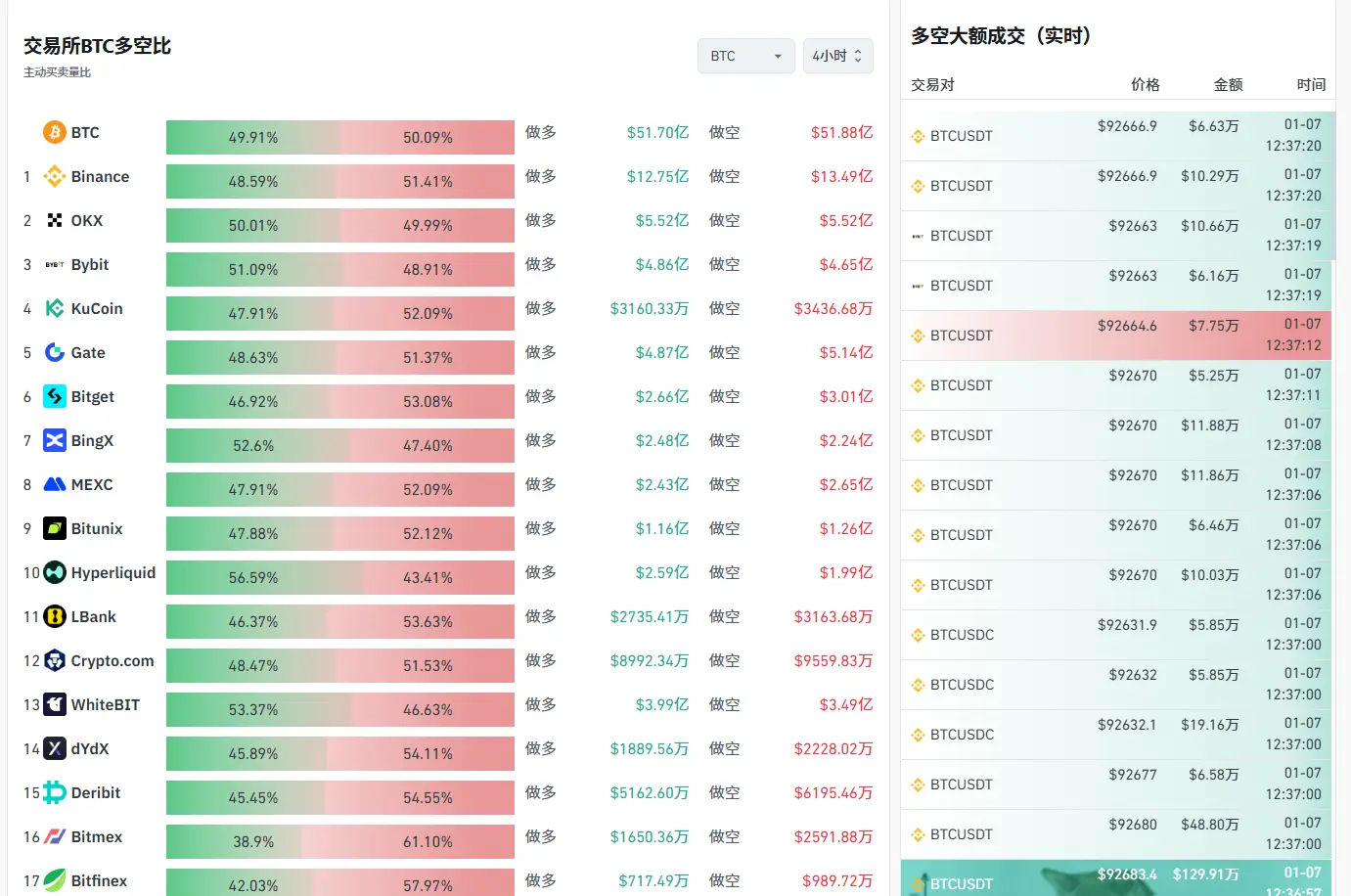Screen dimensions: 1351x896
Task: Open the Binance exchange link
Action: (100, 176)
